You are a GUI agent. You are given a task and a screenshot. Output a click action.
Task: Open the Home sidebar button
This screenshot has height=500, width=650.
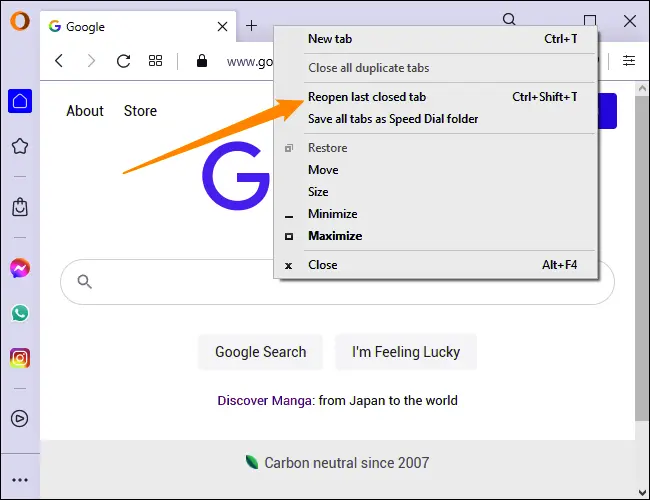click(20, 101)
